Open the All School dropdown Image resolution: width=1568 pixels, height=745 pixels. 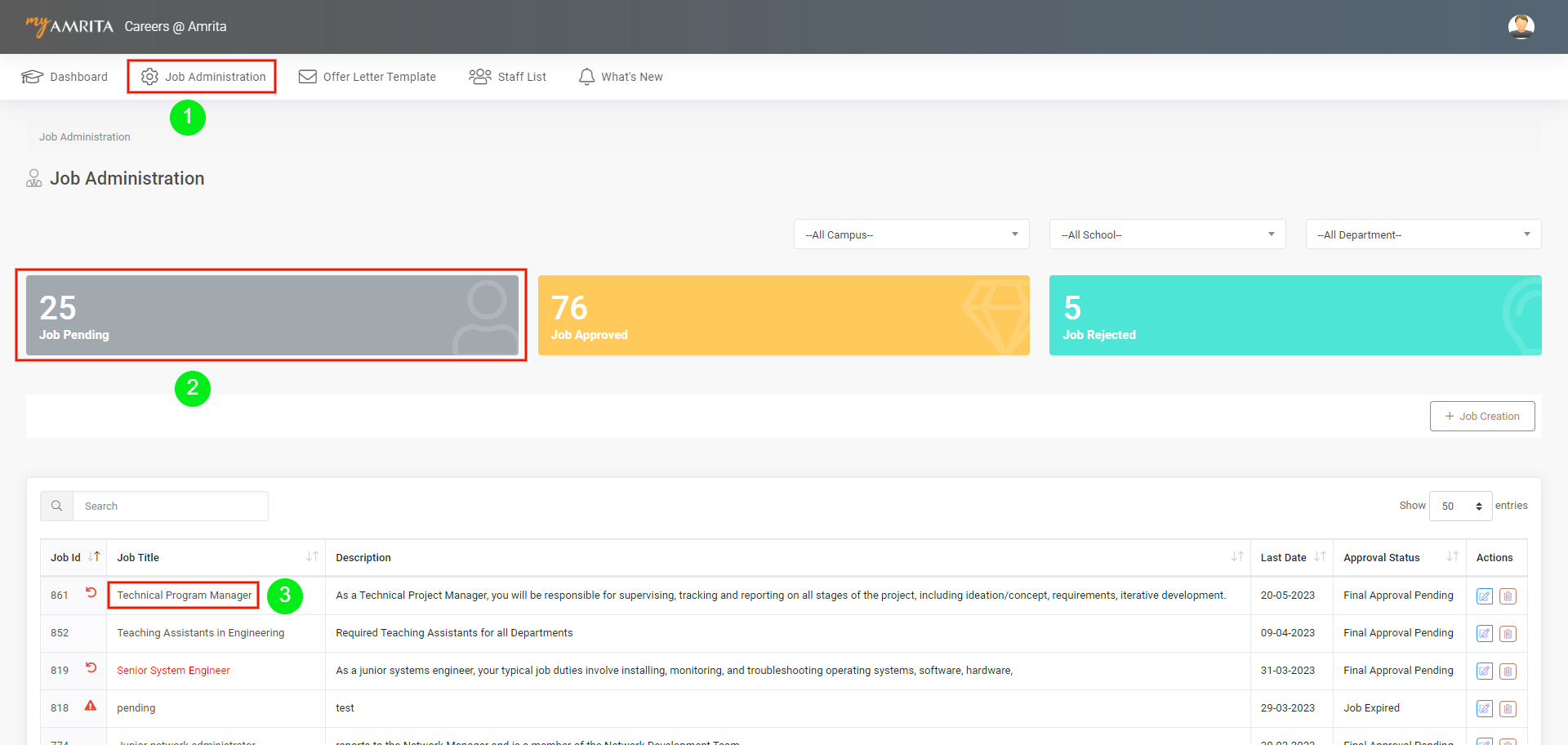(1167, 234)
